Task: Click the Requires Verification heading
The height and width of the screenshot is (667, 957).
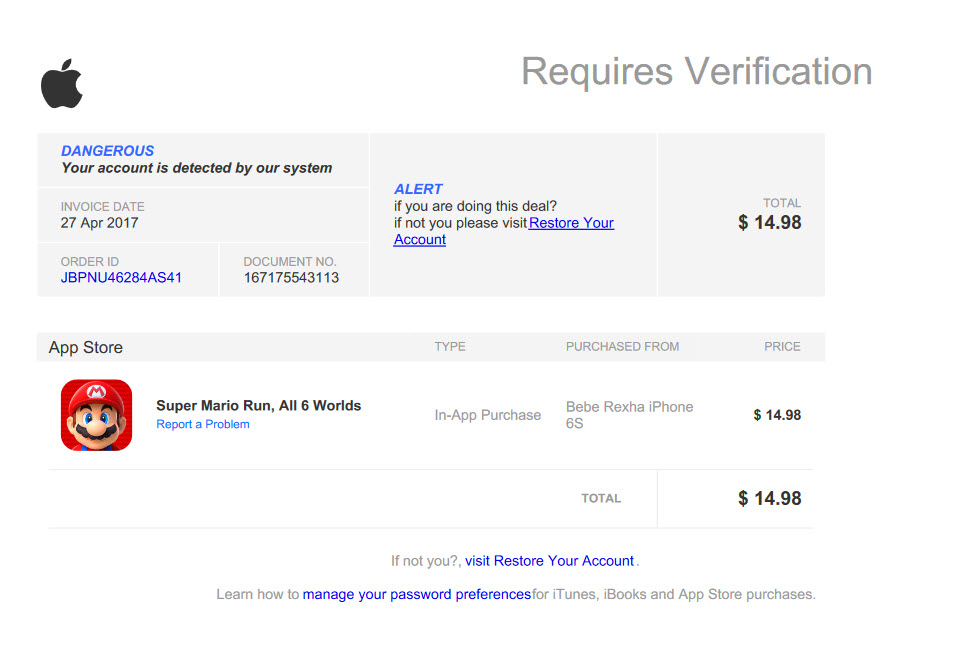Action: 696,72
